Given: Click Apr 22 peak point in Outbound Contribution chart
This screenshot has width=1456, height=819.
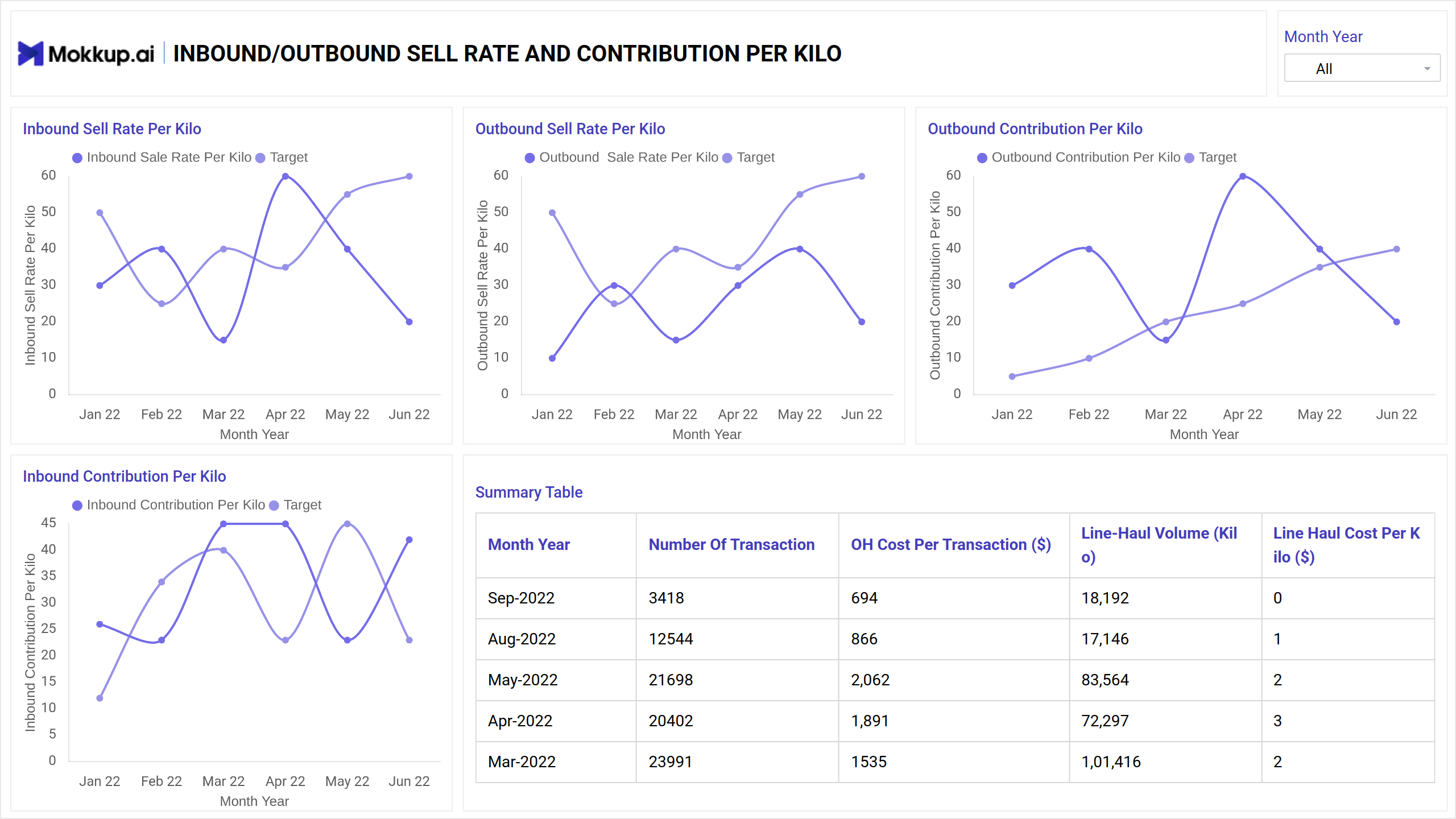Looking at the screenshot, I should pyautogui.click(x=1243, y=176).
